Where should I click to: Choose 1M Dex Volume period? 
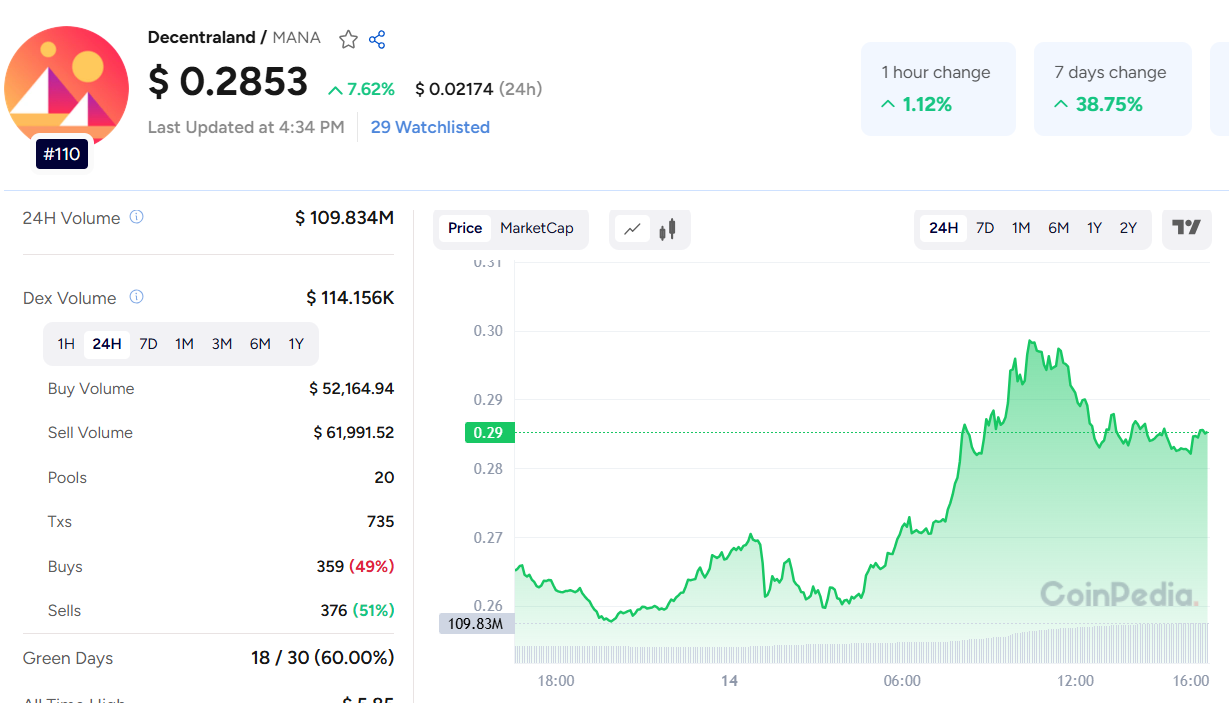pyautogui.click(x=184, y=344)
